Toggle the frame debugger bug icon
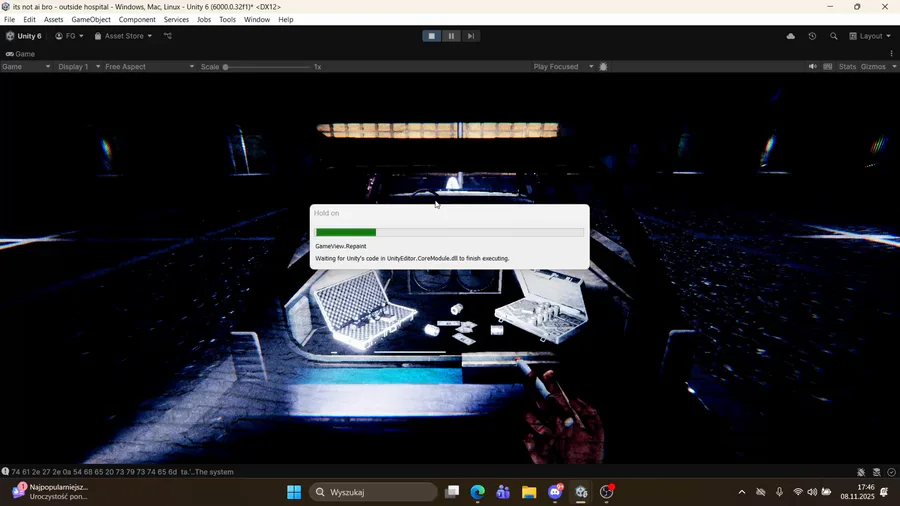The height and width of the screenshot is (506, 900). pos(603,67)
